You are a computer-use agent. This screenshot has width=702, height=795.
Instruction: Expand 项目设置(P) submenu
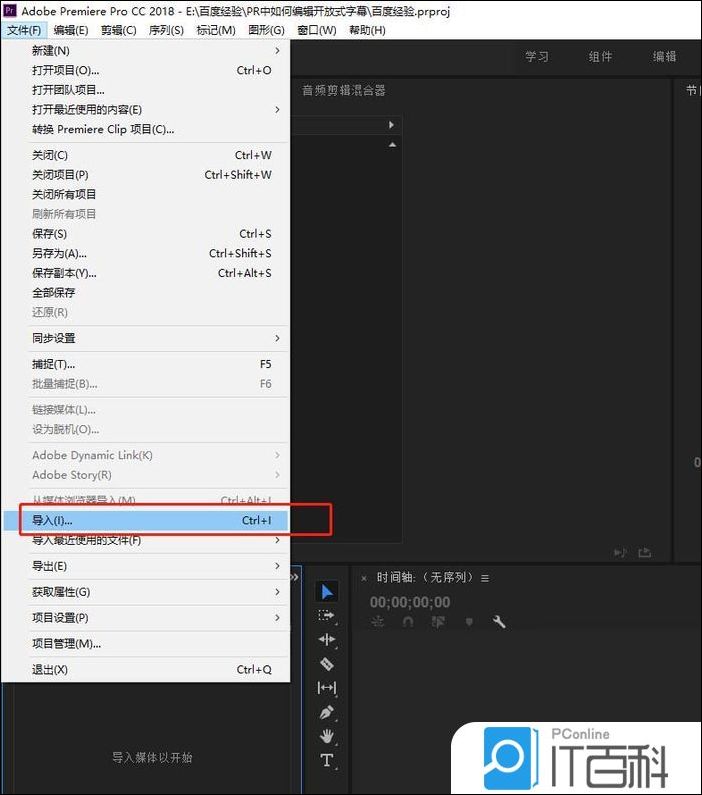tap(145, 618)
